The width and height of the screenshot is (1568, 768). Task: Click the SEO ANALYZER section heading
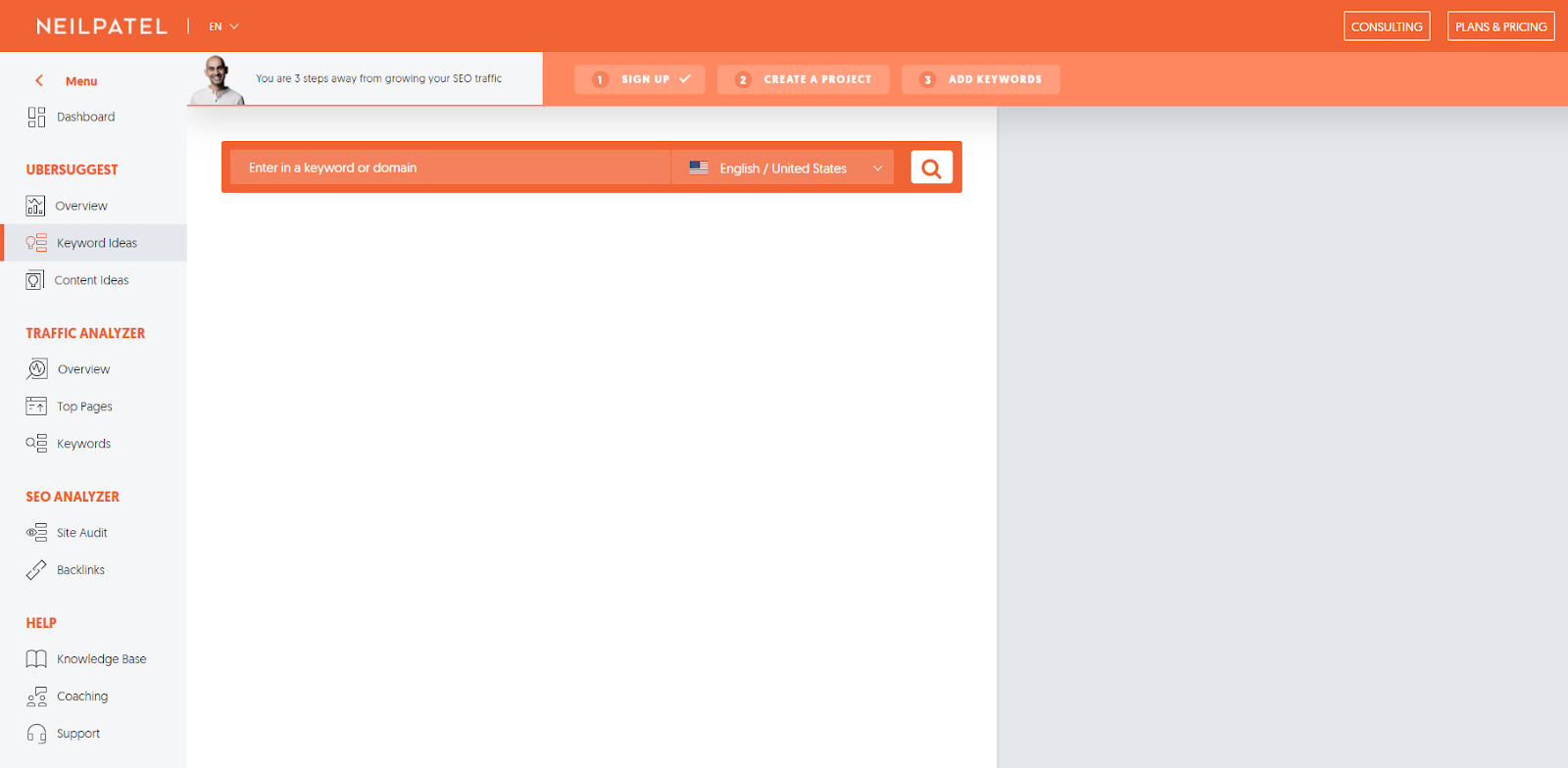coord(73,497)
